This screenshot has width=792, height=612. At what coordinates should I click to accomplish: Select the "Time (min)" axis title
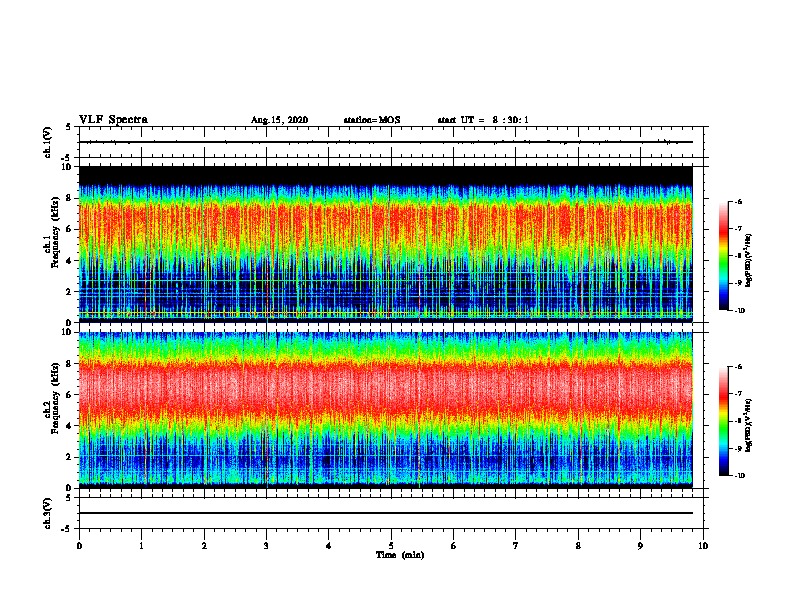point(400,555)
